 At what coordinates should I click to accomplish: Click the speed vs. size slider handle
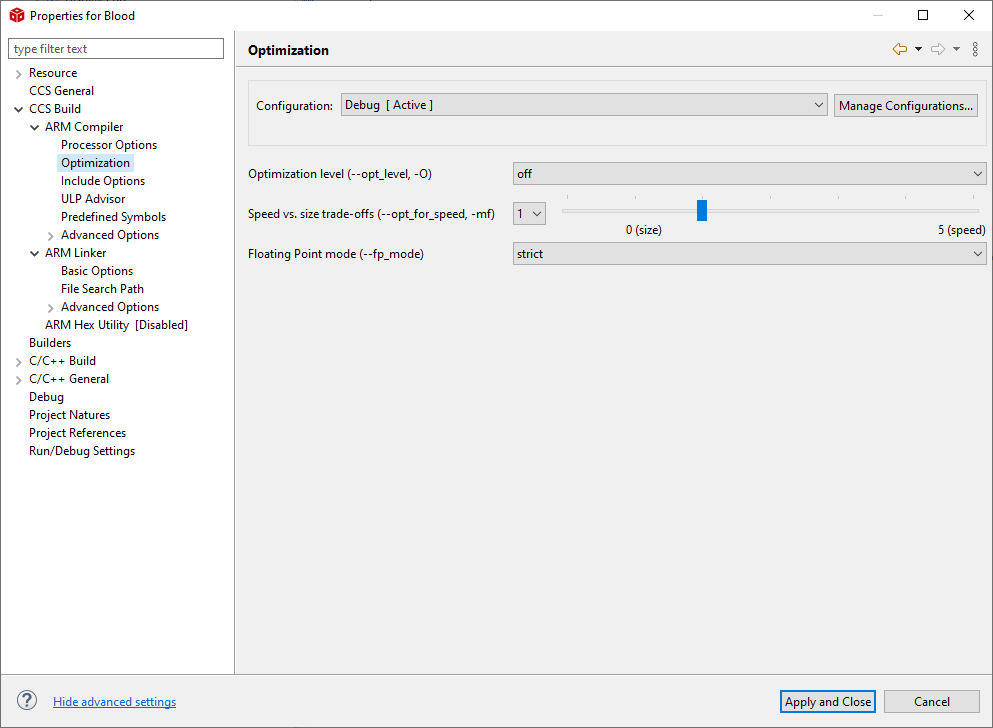pos(702,211)
